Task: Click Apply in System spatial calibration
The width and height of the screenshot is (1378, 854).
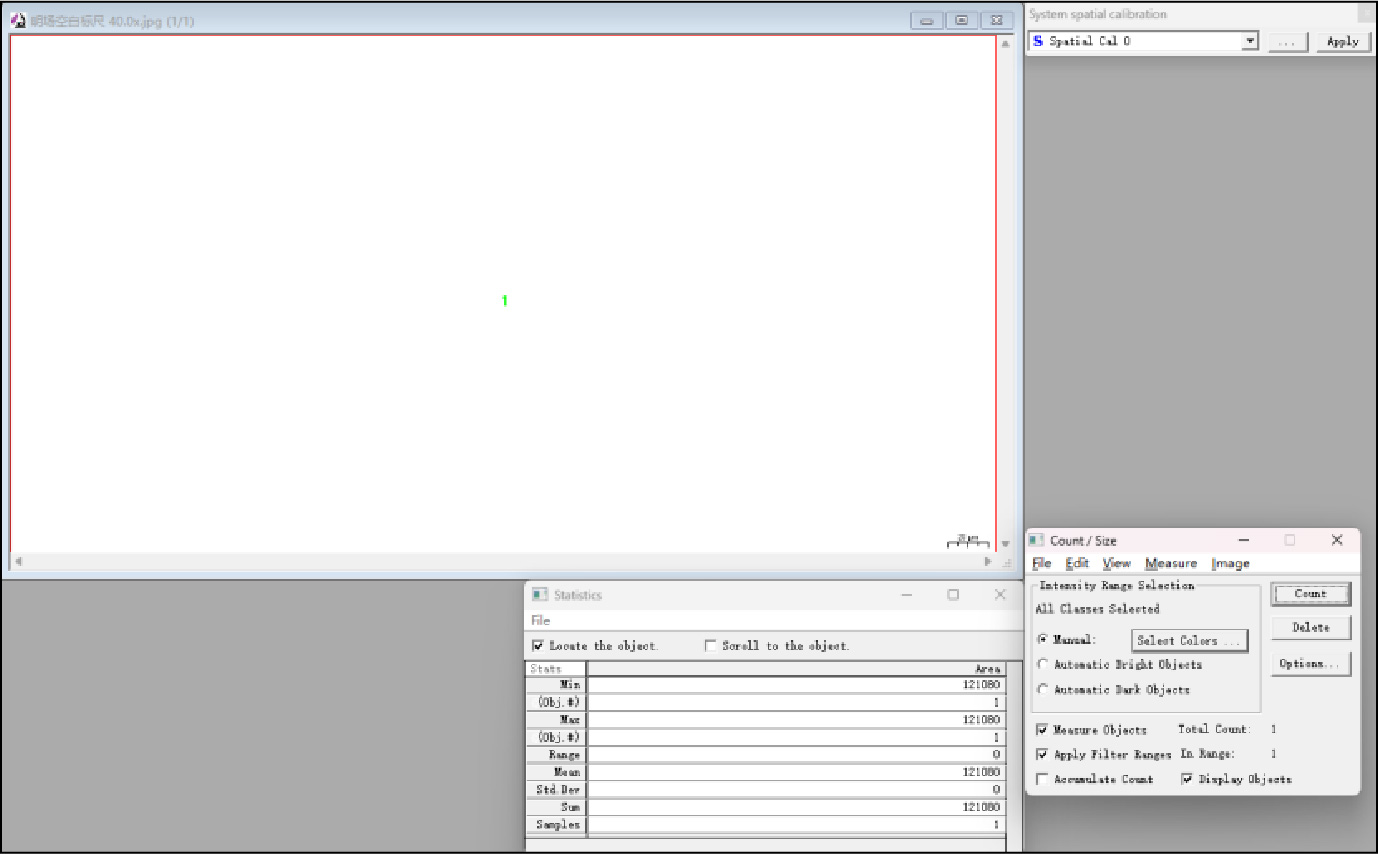Action: [x=1342, y=41]
